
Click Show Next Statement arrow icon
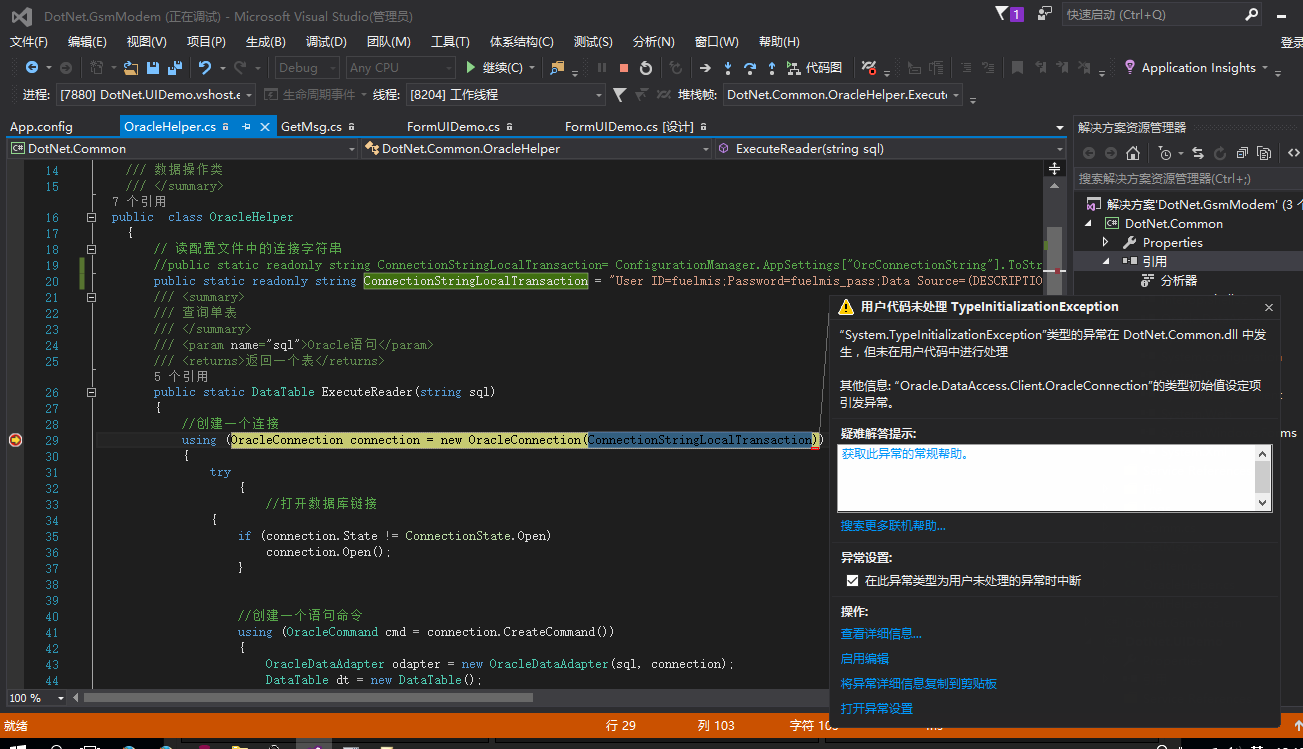tap(705, 68)
